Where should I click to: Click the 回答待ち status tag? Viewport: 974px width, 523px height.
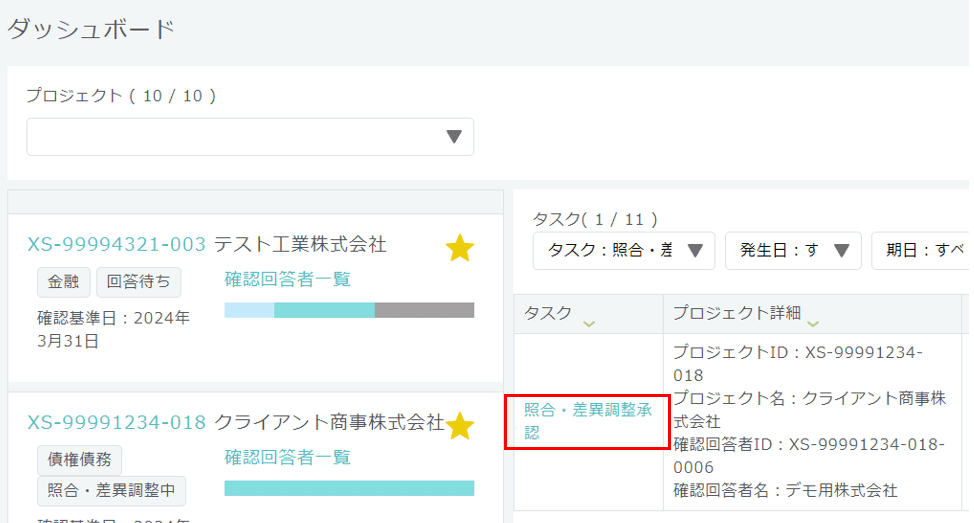coord(139,282)
